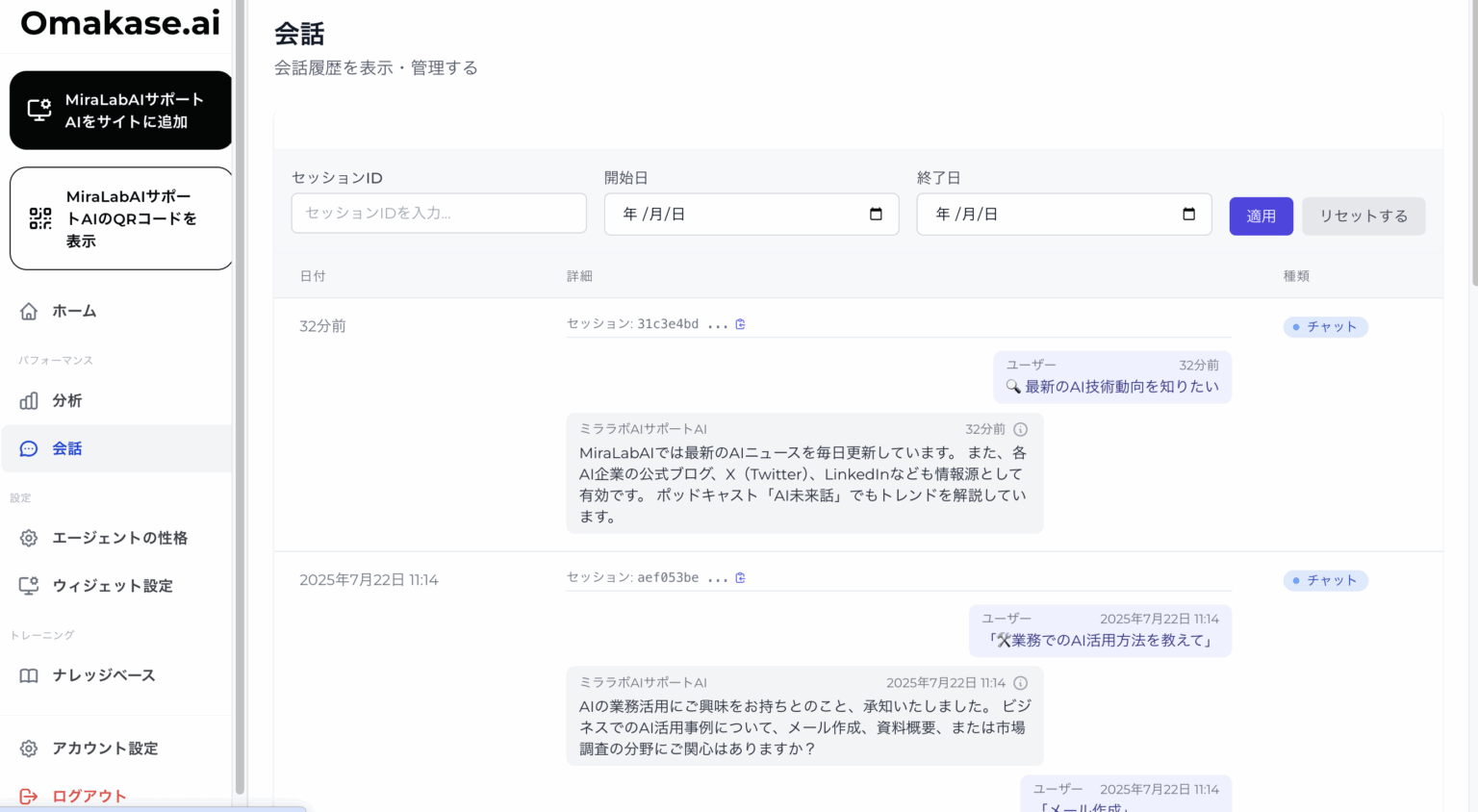Click ログアウト to sign out

[89, 797]
